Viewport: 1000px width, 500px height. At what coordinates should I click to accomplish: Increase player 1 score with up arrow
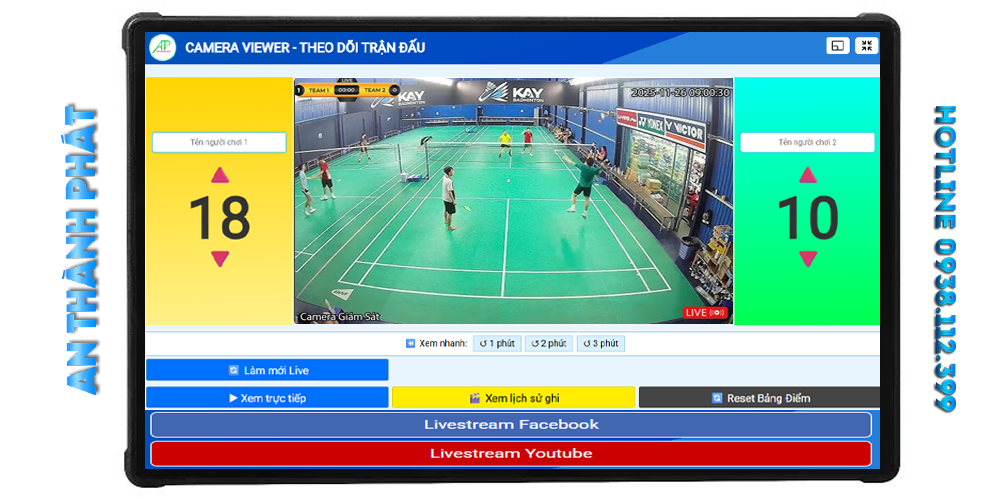click(x=220, y=175)
